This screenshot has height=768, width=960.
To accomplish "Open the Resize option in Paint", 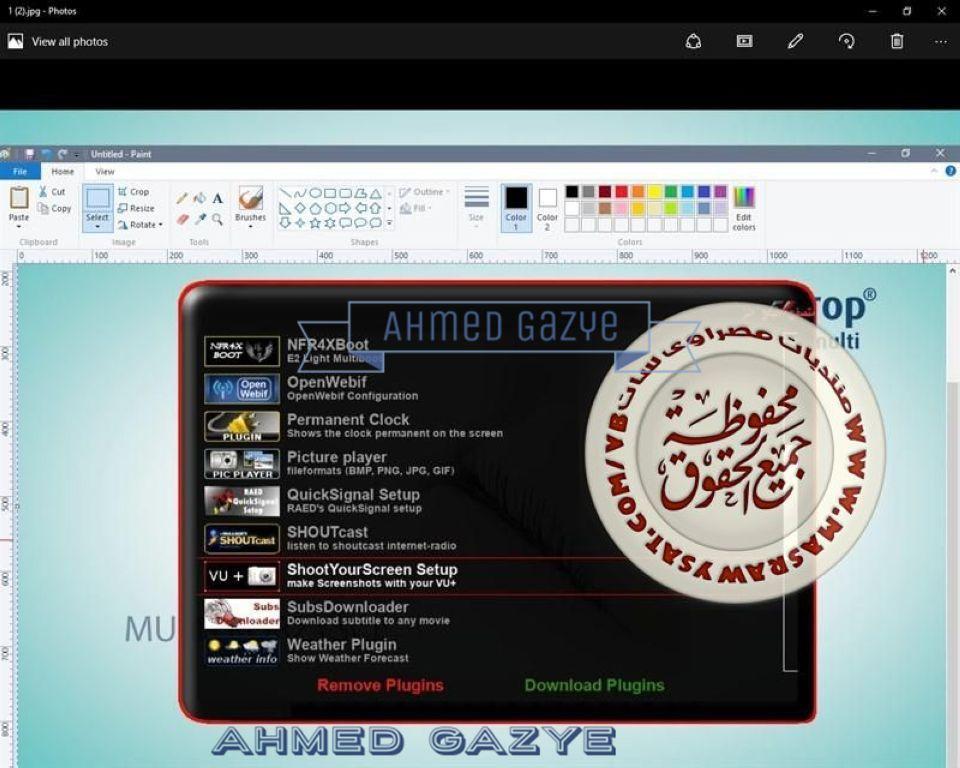I will [x=136, y=208].
